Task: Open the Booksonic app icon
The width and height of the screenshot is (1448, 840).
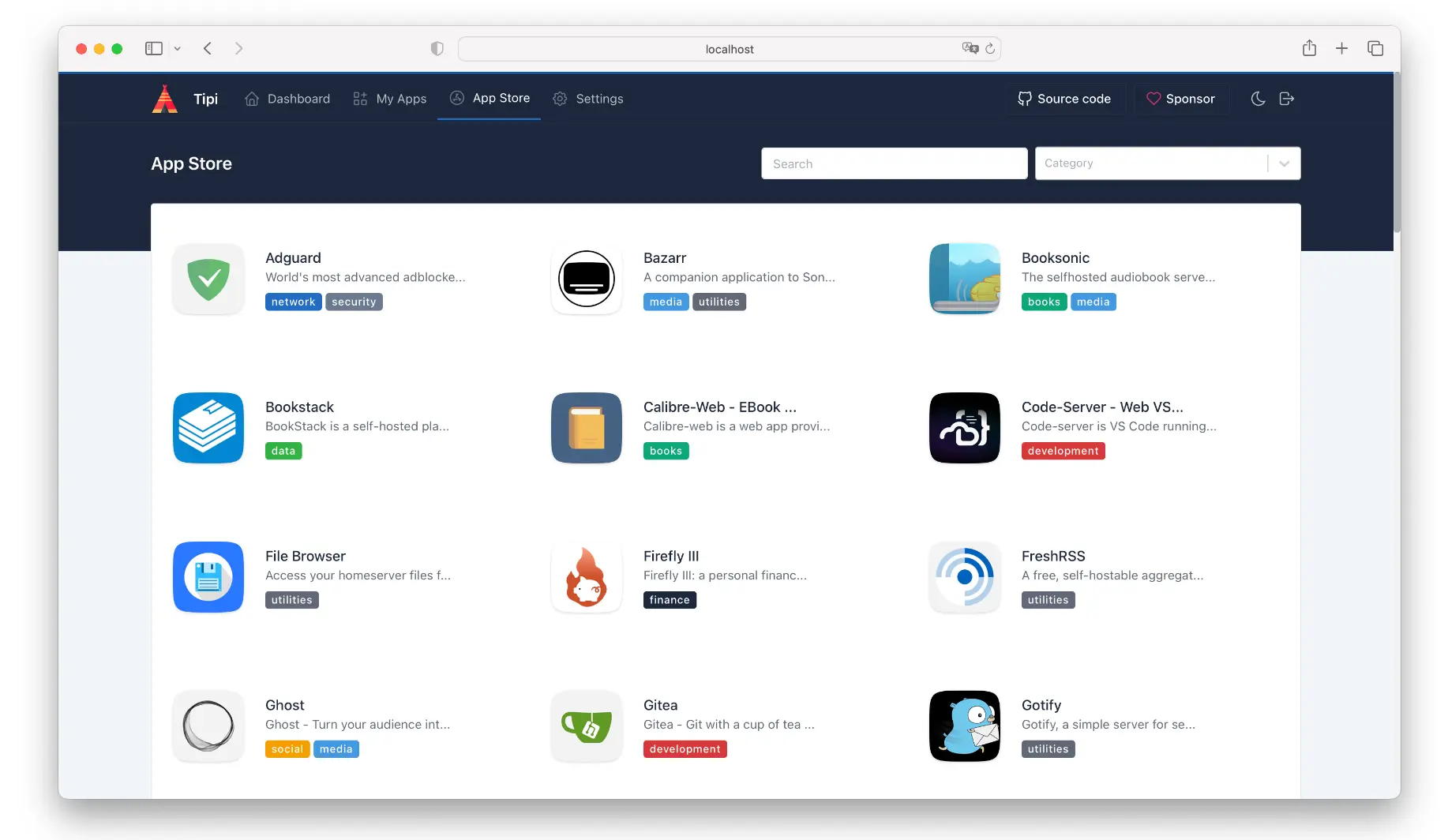Action: [x=965, y=279]
